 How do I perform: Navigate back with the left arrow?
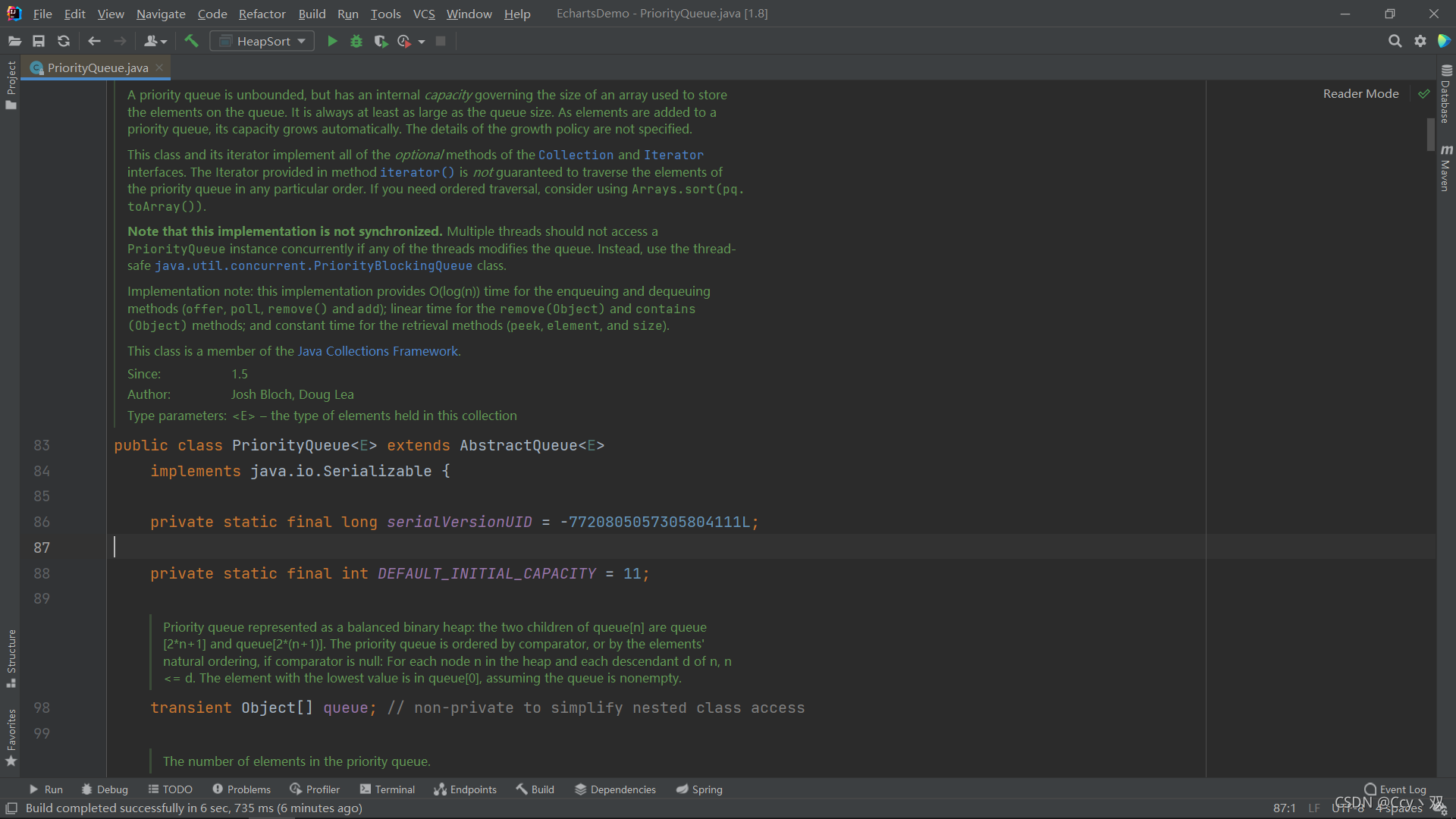94,41
